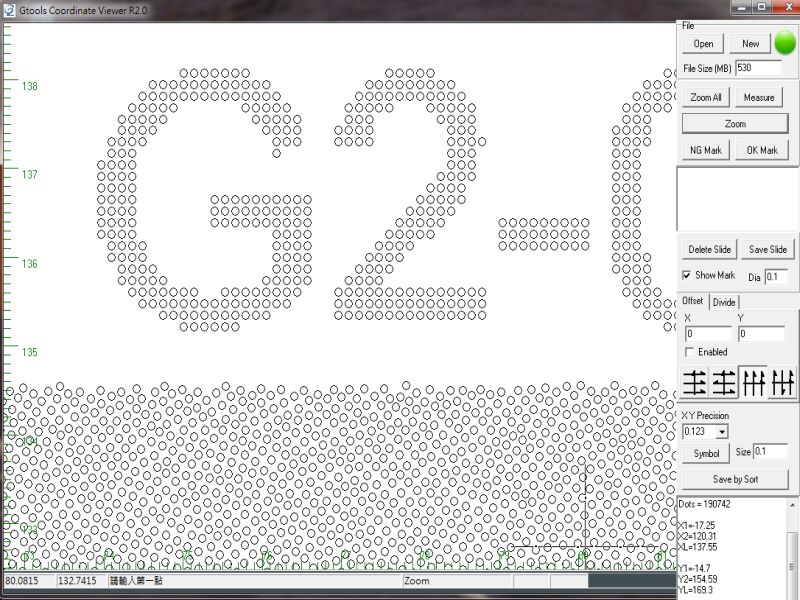This screenshot has height=600, width=800.
Task: Click the New file button
Action: point(750,44)
